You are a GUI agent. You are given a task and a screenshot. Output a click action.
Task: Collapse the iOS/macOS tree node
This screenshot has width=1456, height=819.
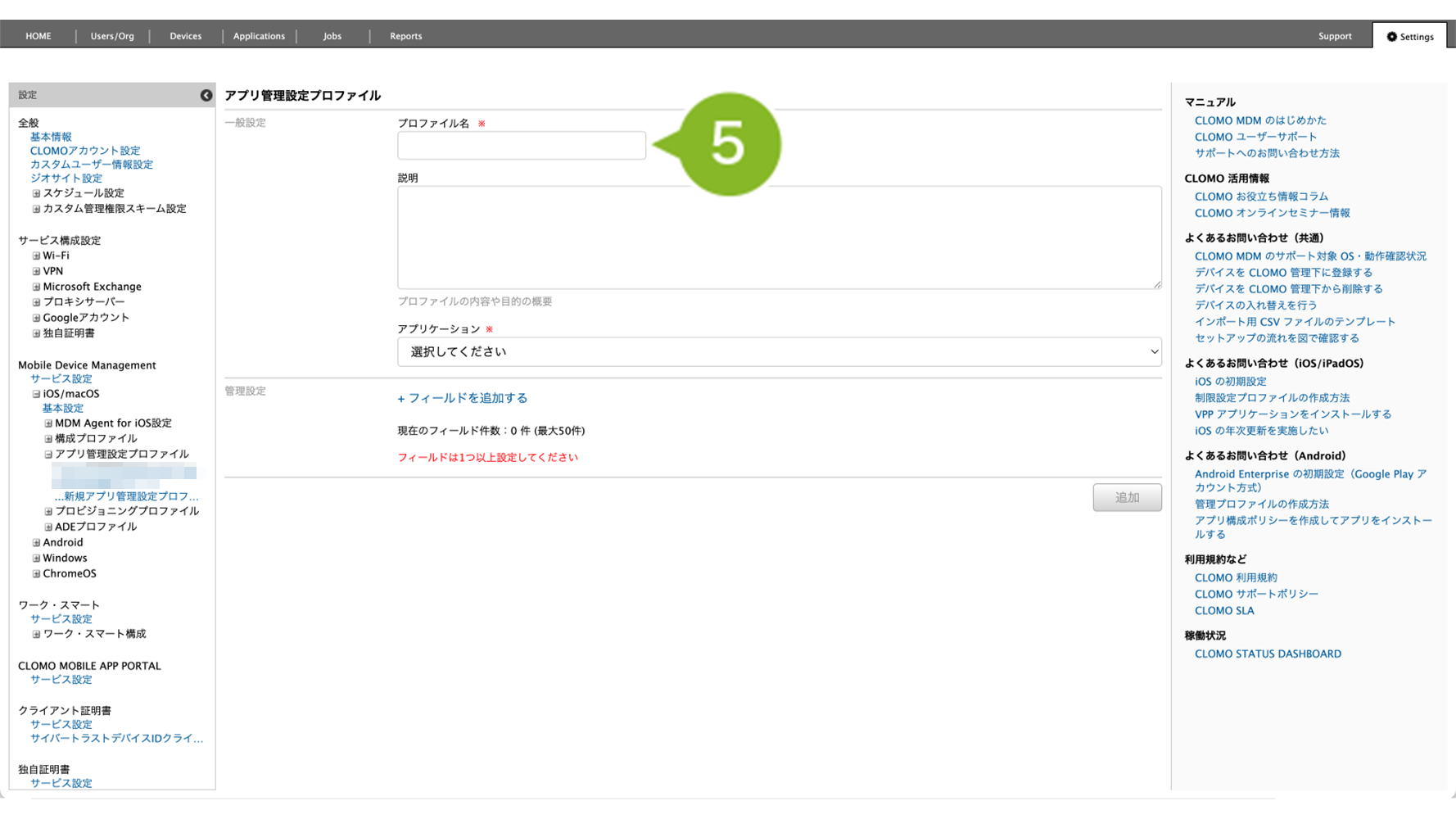click(36, 395)
